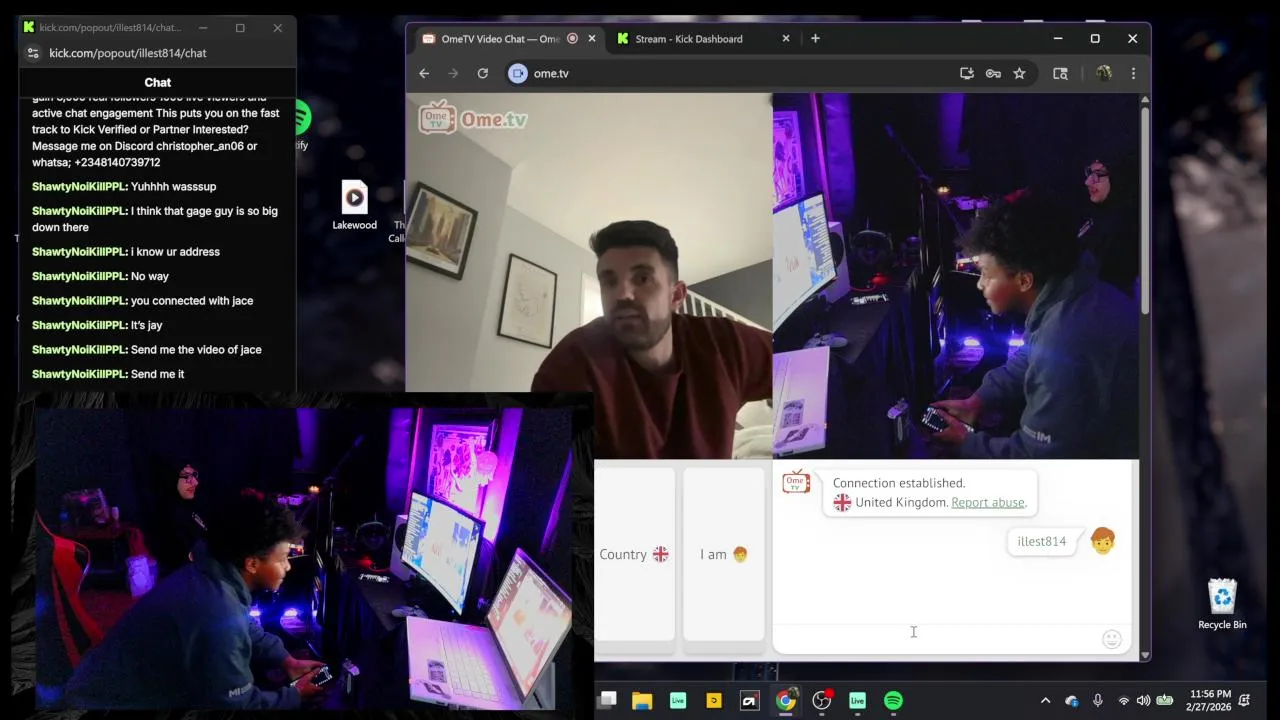Click the message "Send me the video of jace"
Viewport: 1280px width, 720px height.
(196, 350)
